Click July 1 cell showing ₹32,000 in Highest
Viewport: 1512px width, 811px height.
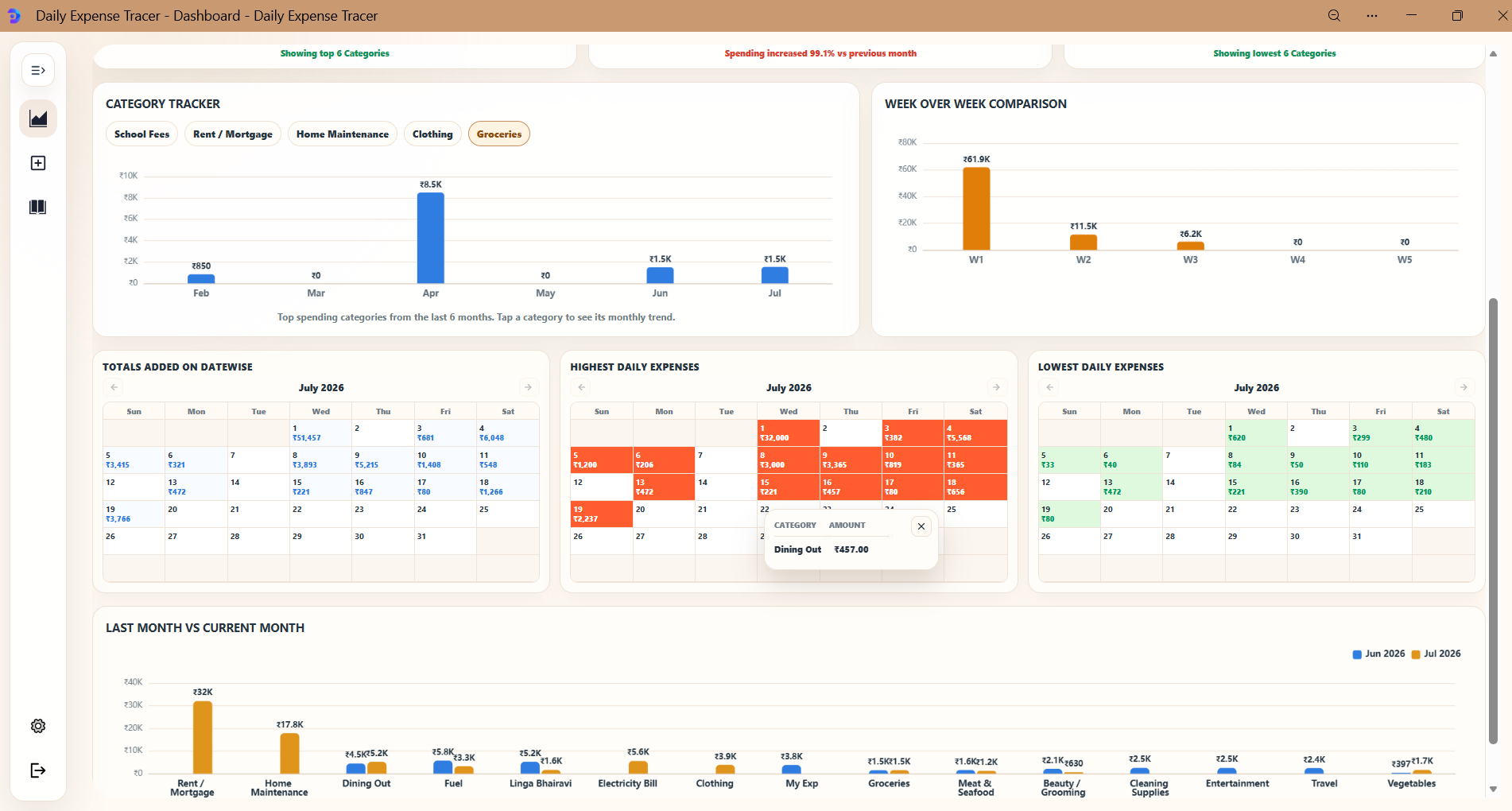click(789, 433)
